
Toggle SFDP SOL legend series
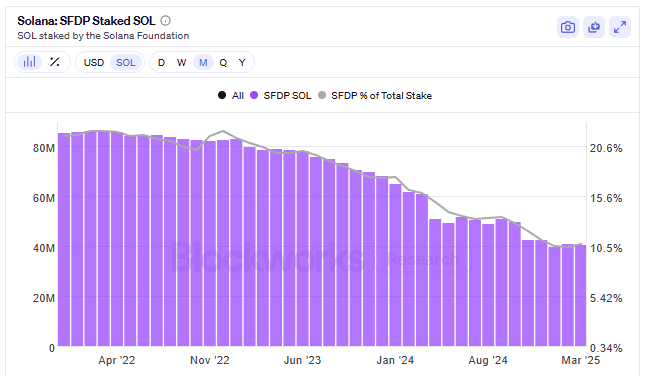point(281,95)
